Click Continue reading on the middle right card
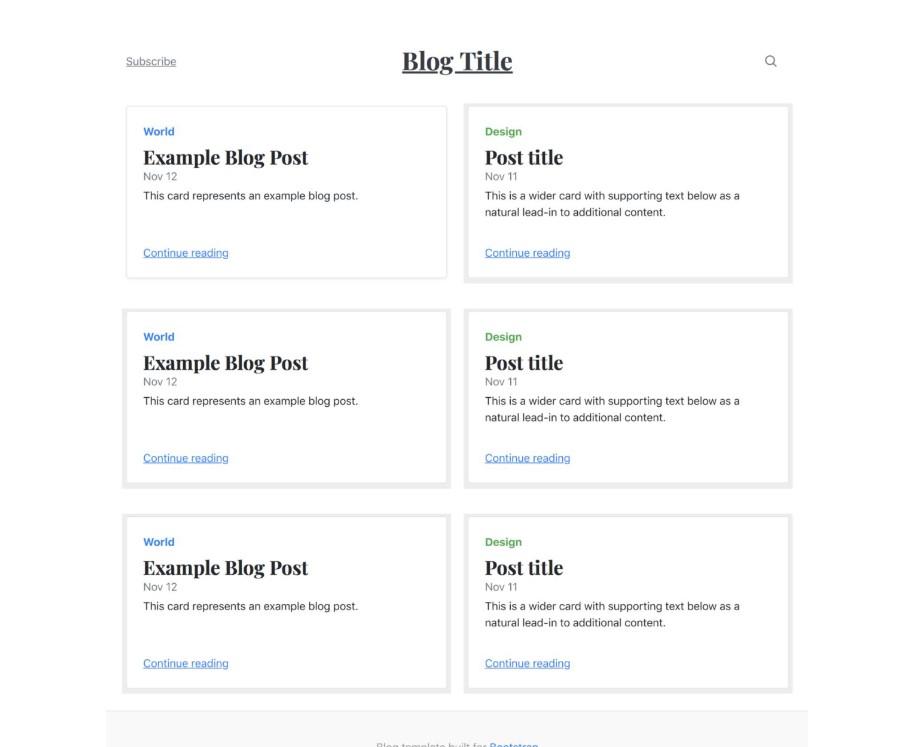916x747 pixels. pyautogui.click(x=527, y=457)
